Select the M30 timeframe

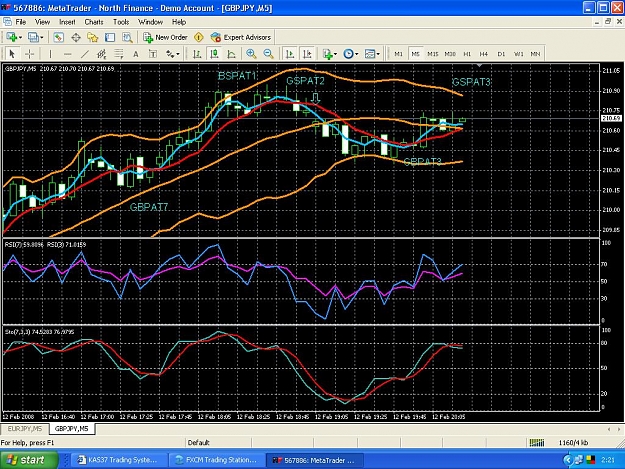coord(450,54)
